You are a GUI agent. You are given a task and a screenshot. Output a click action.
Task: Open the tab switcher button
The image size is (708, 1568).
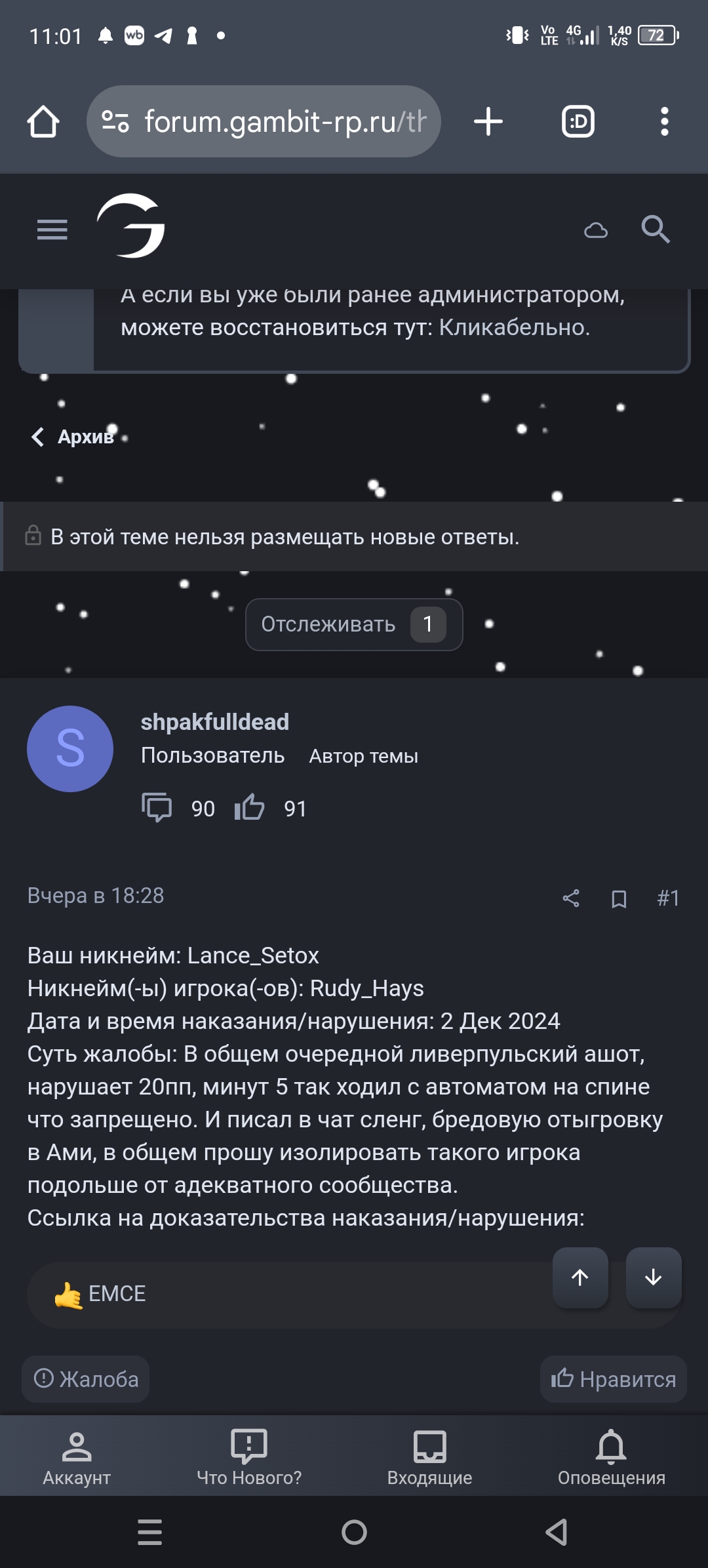(x=578, y=122)
